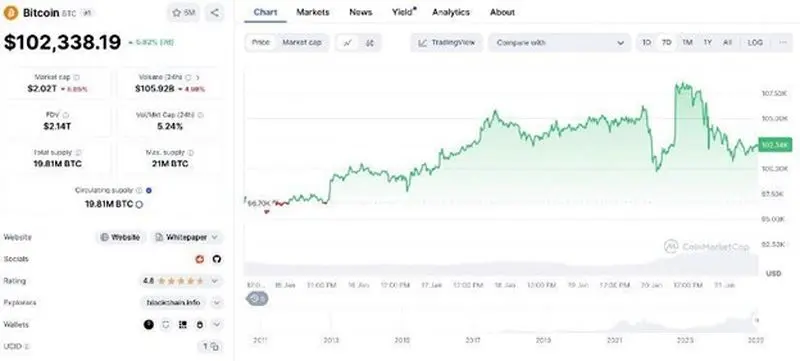The image size is (800, 361).
Task: Select the 1Y time range
Action: coord(708,43)
